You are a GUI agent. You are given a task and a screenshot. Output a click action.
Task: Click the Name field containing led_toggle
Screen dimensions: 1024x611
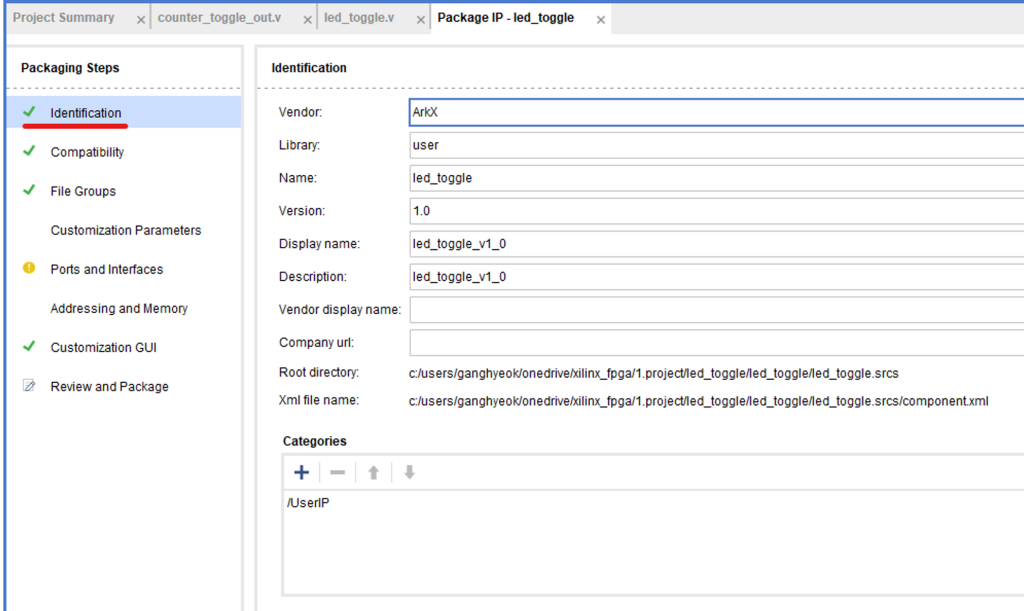pos(716,178)
